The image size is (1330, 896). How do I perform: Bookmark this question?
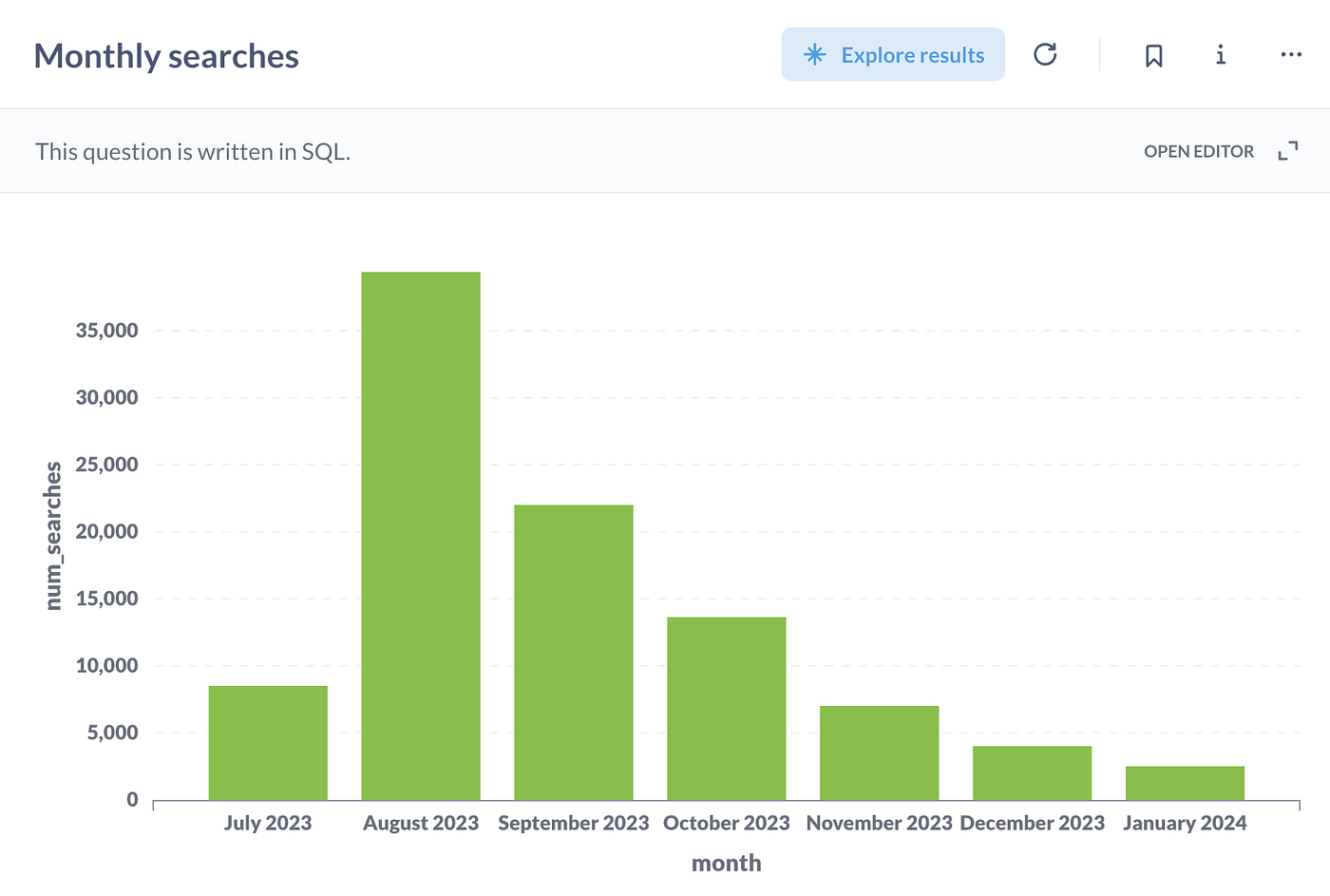click(x=1153, y=55)
